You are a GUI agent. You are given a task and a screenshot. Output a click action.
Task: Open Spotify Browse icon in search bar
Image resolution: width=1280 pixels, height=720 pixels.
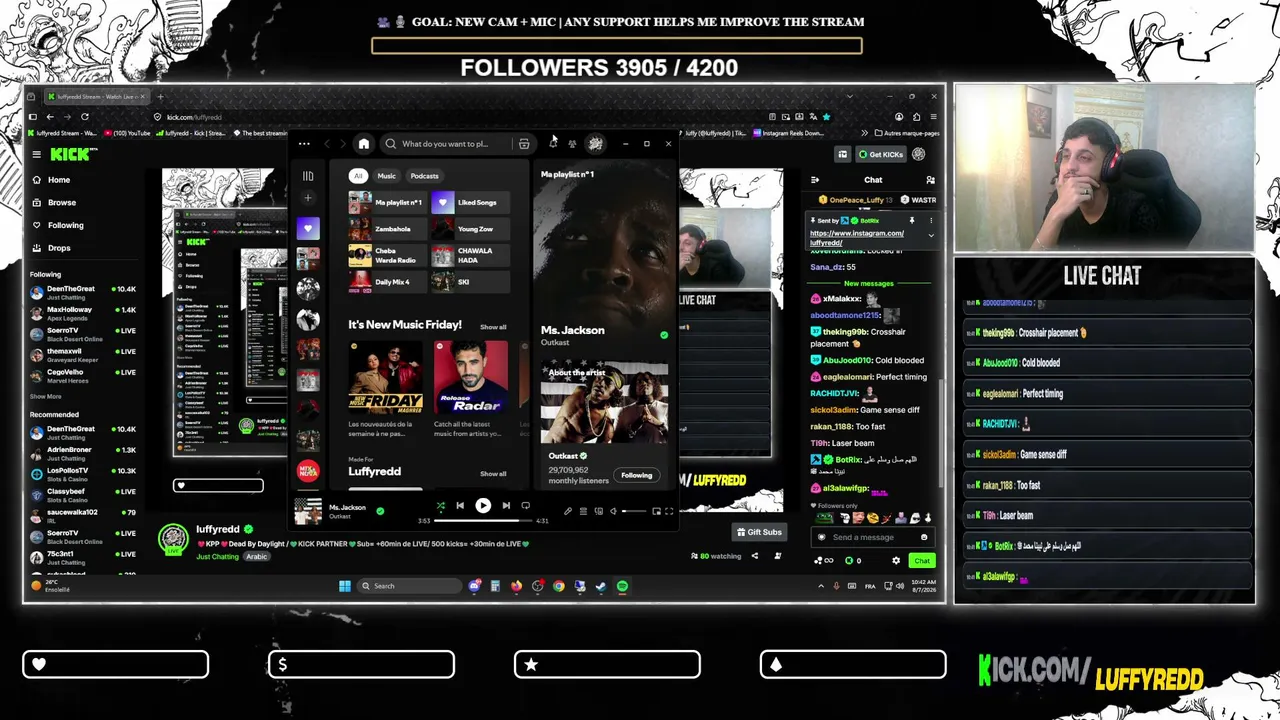524,144
